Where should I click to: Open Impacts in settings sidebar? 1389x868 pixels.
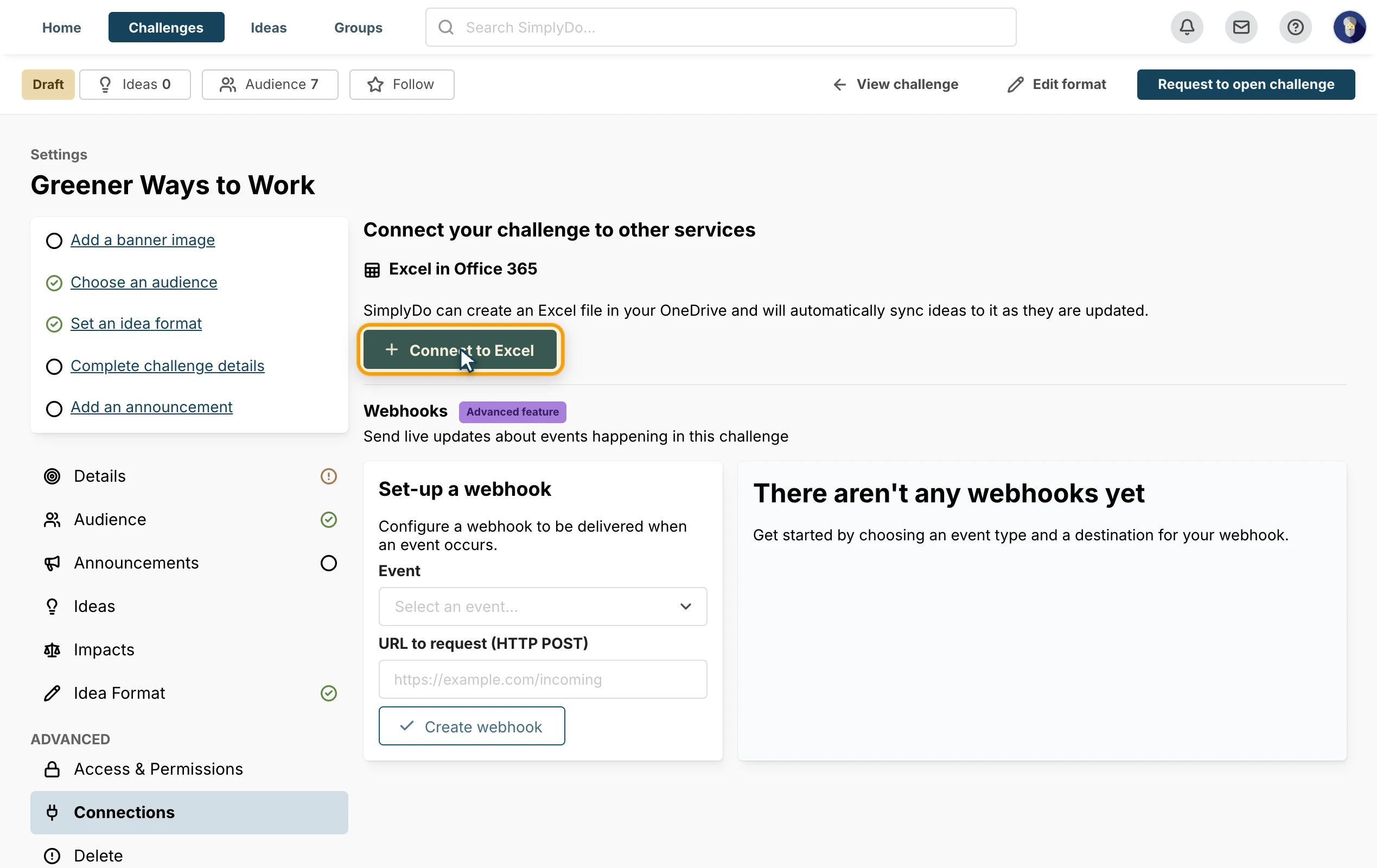tap(189, 650)
